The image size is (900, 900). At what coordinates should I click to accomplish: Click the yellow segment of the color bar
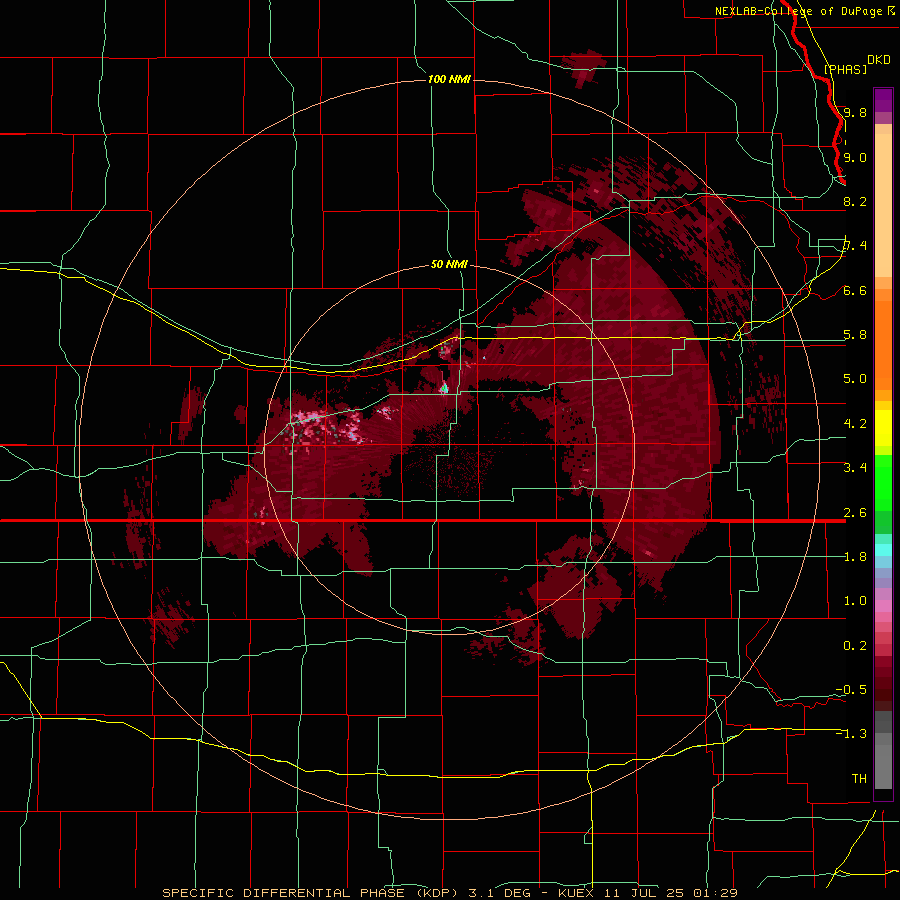pyautogui.click(x=883, y=428)
